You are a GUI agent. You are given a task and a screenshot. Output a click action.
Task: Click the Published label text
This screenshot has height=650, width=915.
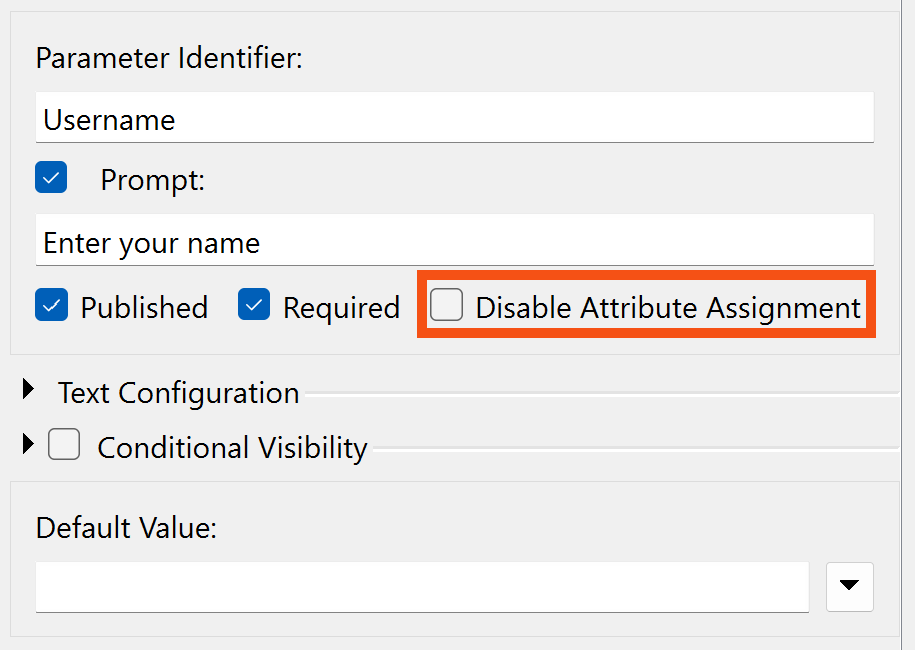[144, 308]
